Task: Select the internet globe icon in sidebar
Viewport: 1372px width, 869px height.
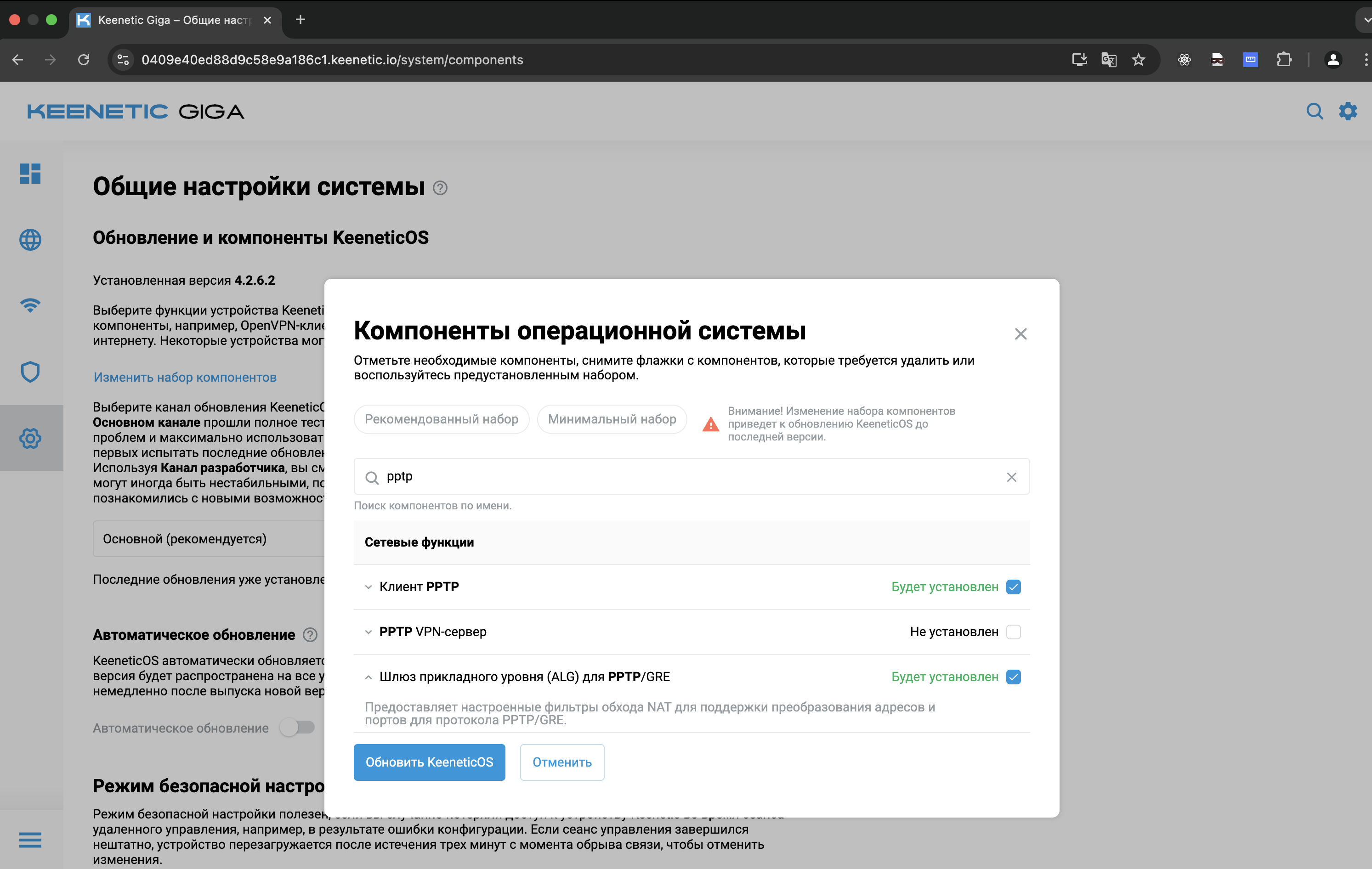Action: tap(30, 240)
